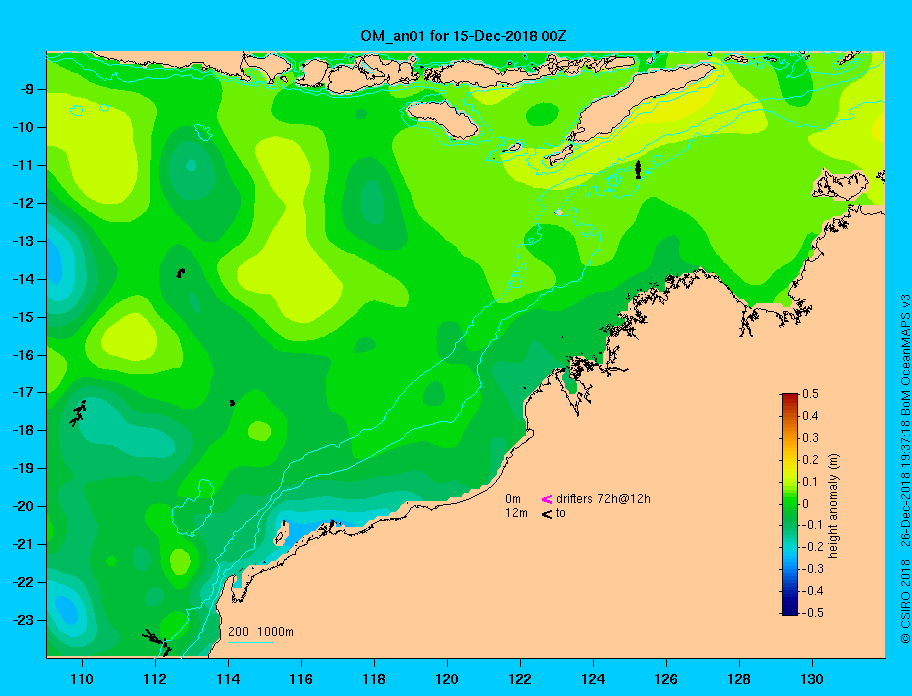Image resolution: width=912 pixels, height=696 pixels.
Task: Click the latitude label -15
Action: [x=23, y=317]
